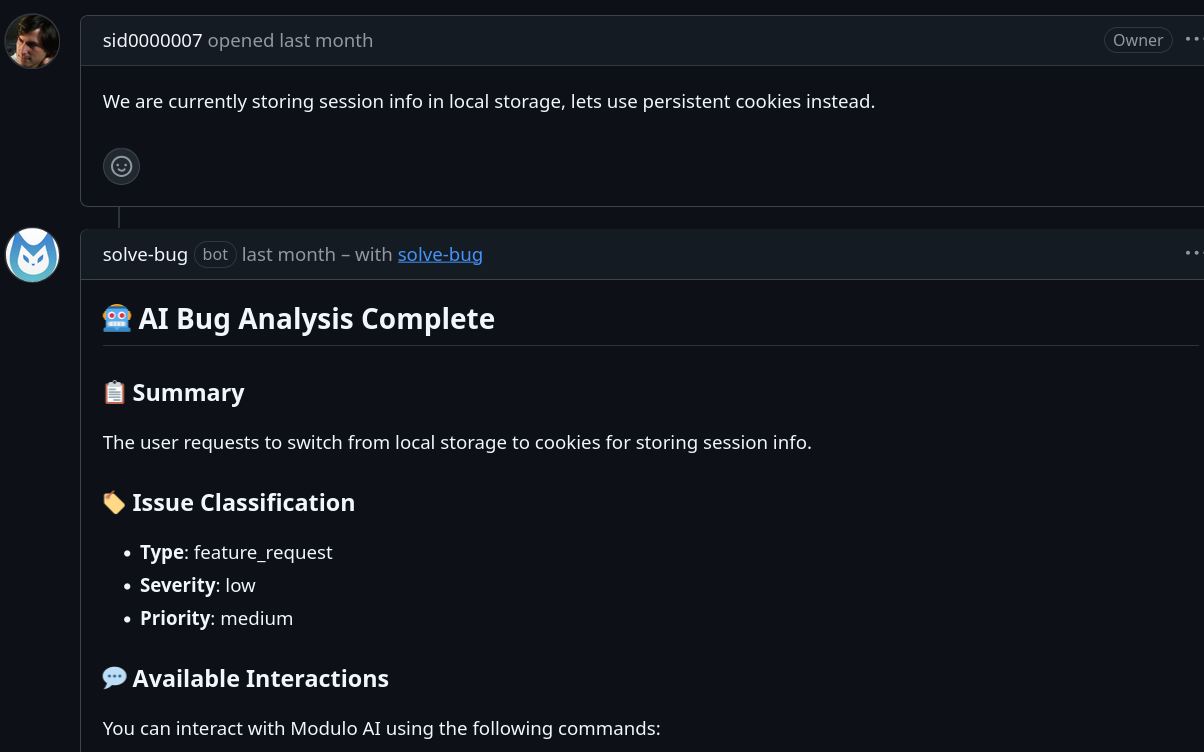Click the solve-bug author name
The width and height of the screenshot is (1204, 752).
[x=145, y=254]
